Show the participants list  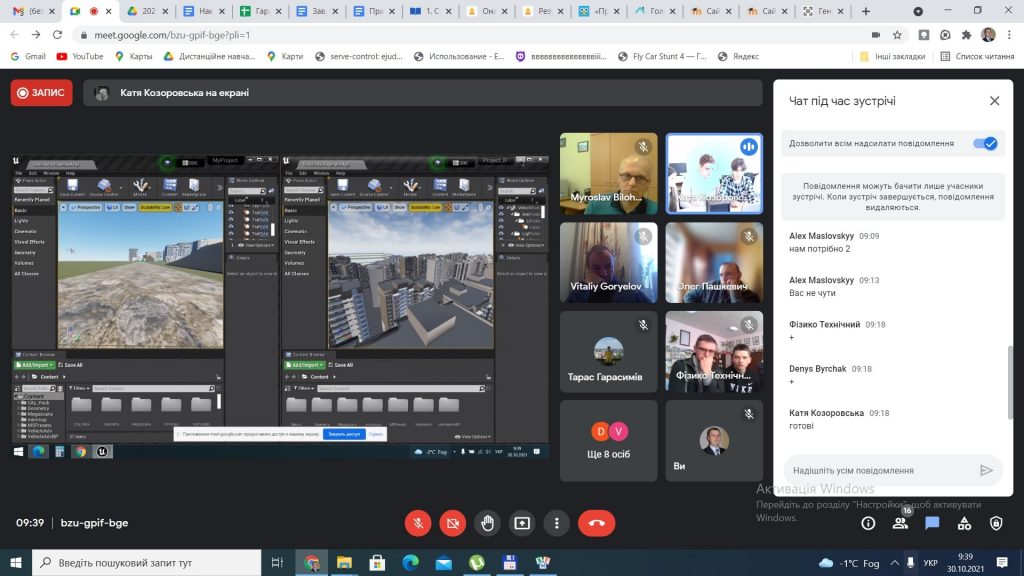[x=900, y=523]
